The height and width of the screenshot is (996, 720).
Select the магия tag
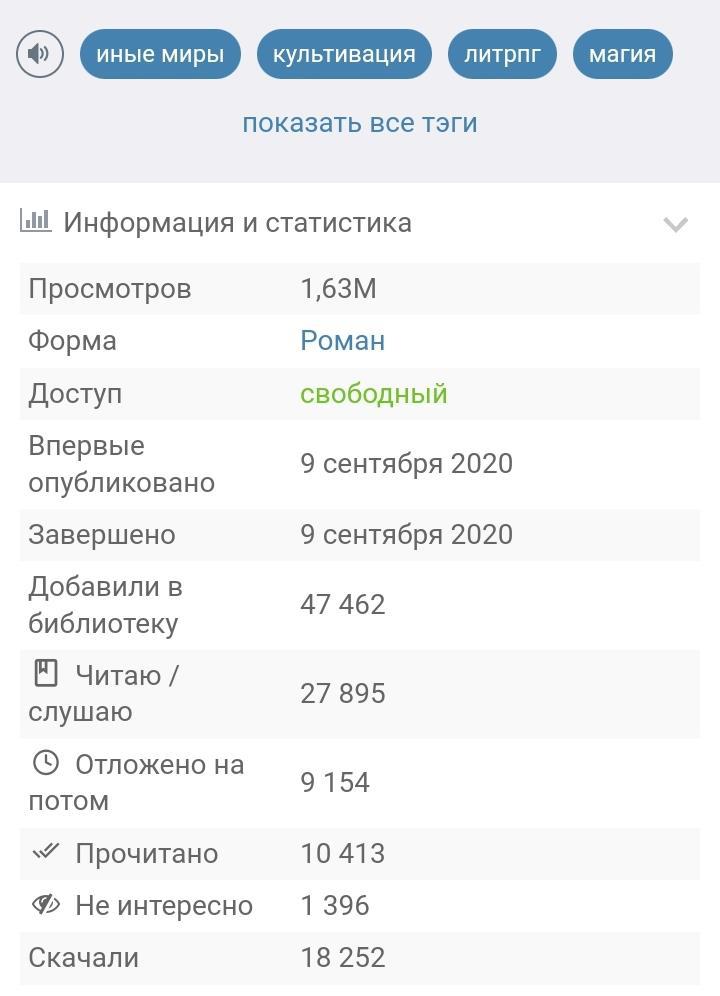(622, 54)
